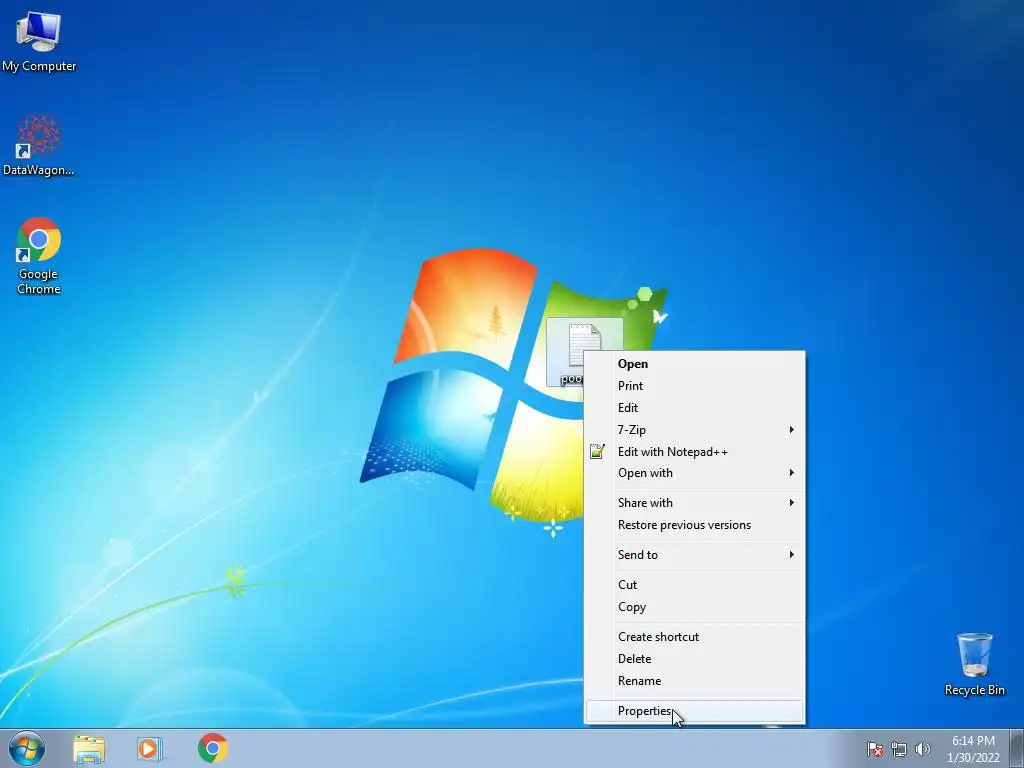The image size is (1024, 768).
Task: Select the DataWagon shortcut icon
Action: tap(39, 145)
